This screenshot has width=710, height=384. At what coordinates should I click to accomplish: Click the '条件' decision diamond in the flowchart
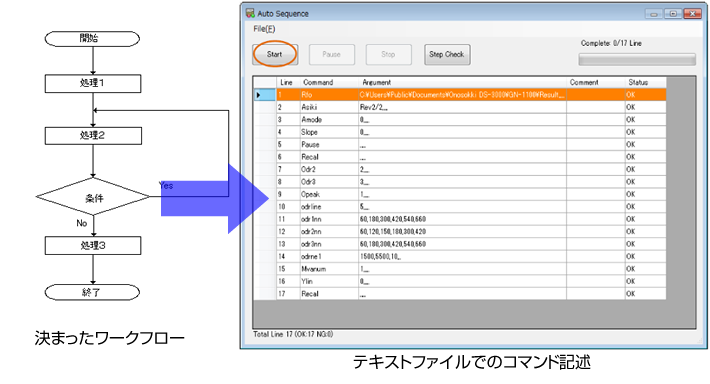[x=93, y=197]
